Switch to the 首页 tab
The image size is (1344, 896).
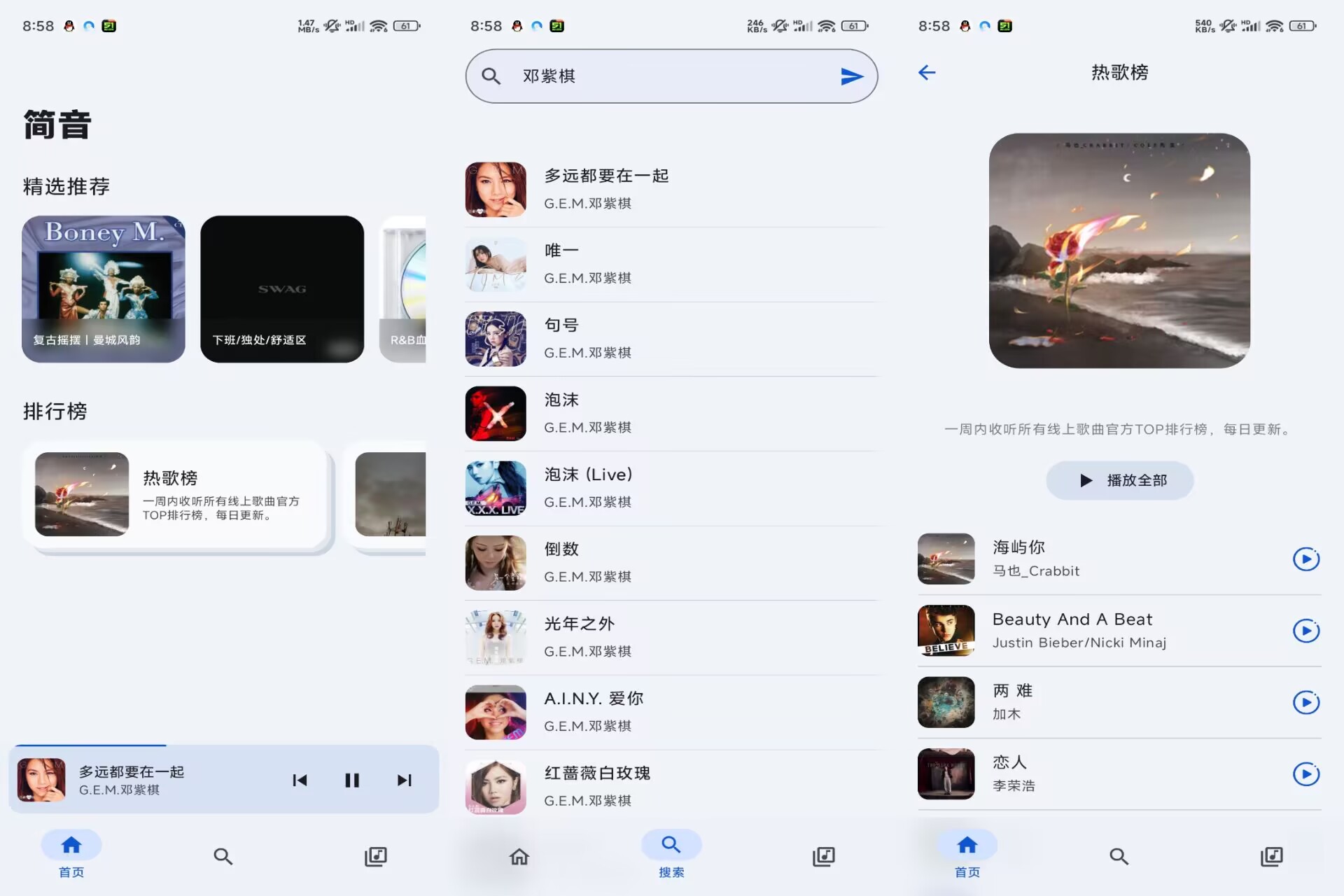[70, 854]
